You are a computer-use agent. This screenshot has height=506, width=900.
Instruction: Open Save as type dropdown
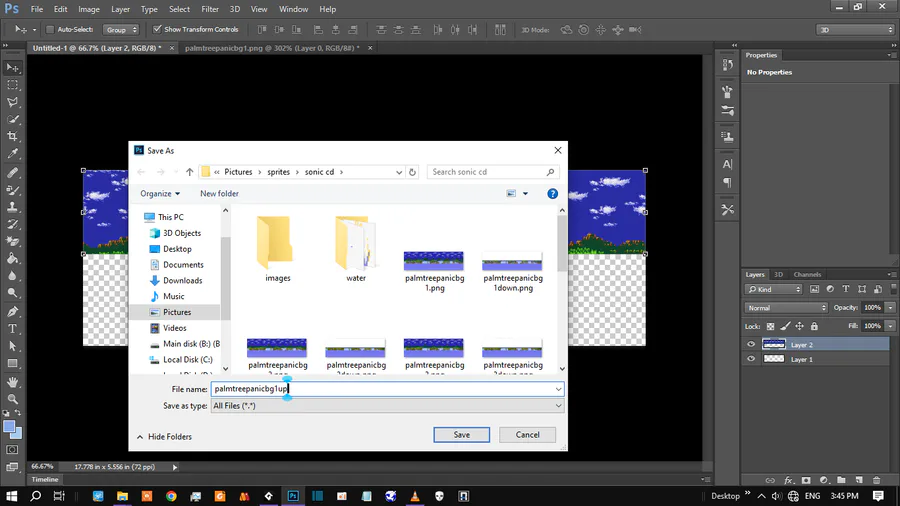(x=387, y=406)
